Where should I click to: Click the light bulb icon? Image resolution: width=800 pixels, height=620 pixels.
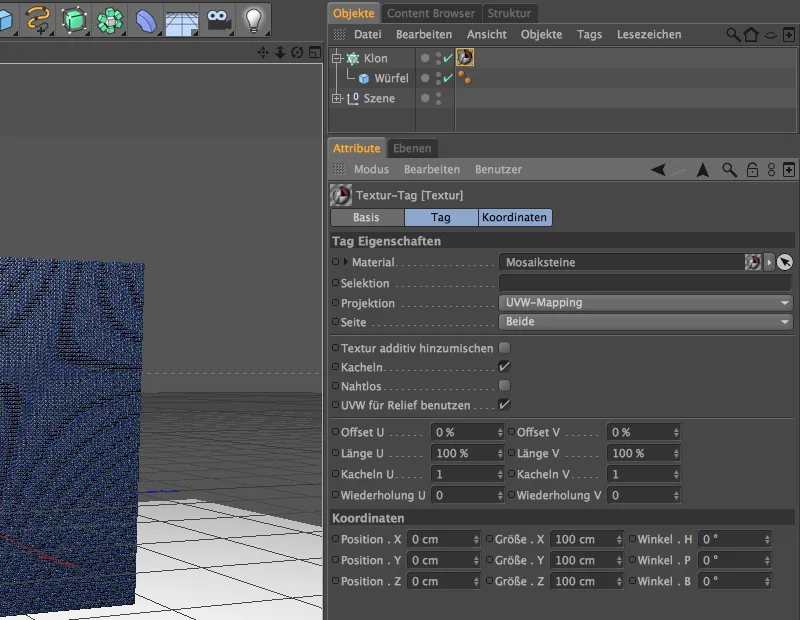pos(253,20)
